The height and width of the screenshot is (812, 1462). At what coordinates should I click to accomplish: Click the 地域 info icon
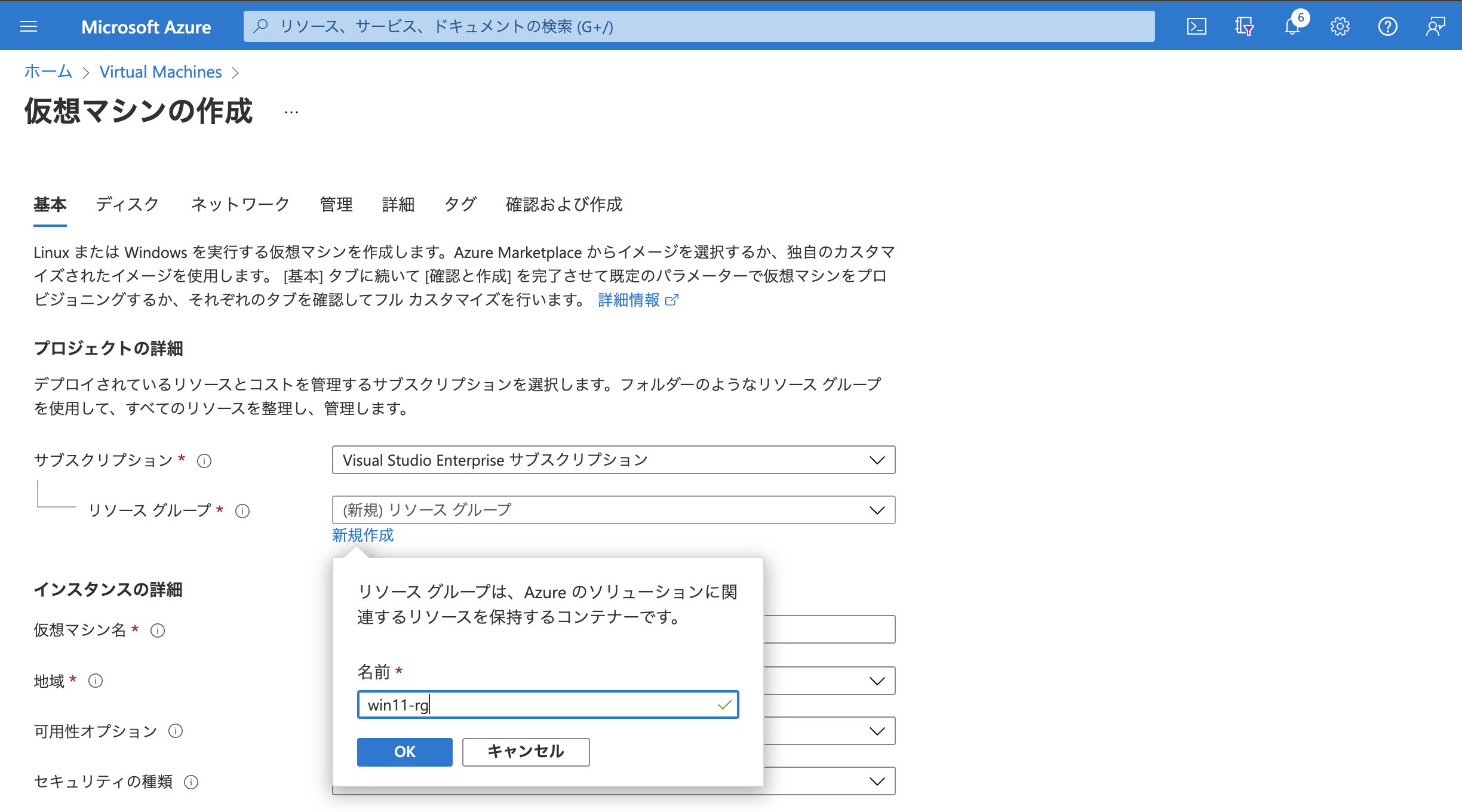pyautogui.click(x=95, y=680)
